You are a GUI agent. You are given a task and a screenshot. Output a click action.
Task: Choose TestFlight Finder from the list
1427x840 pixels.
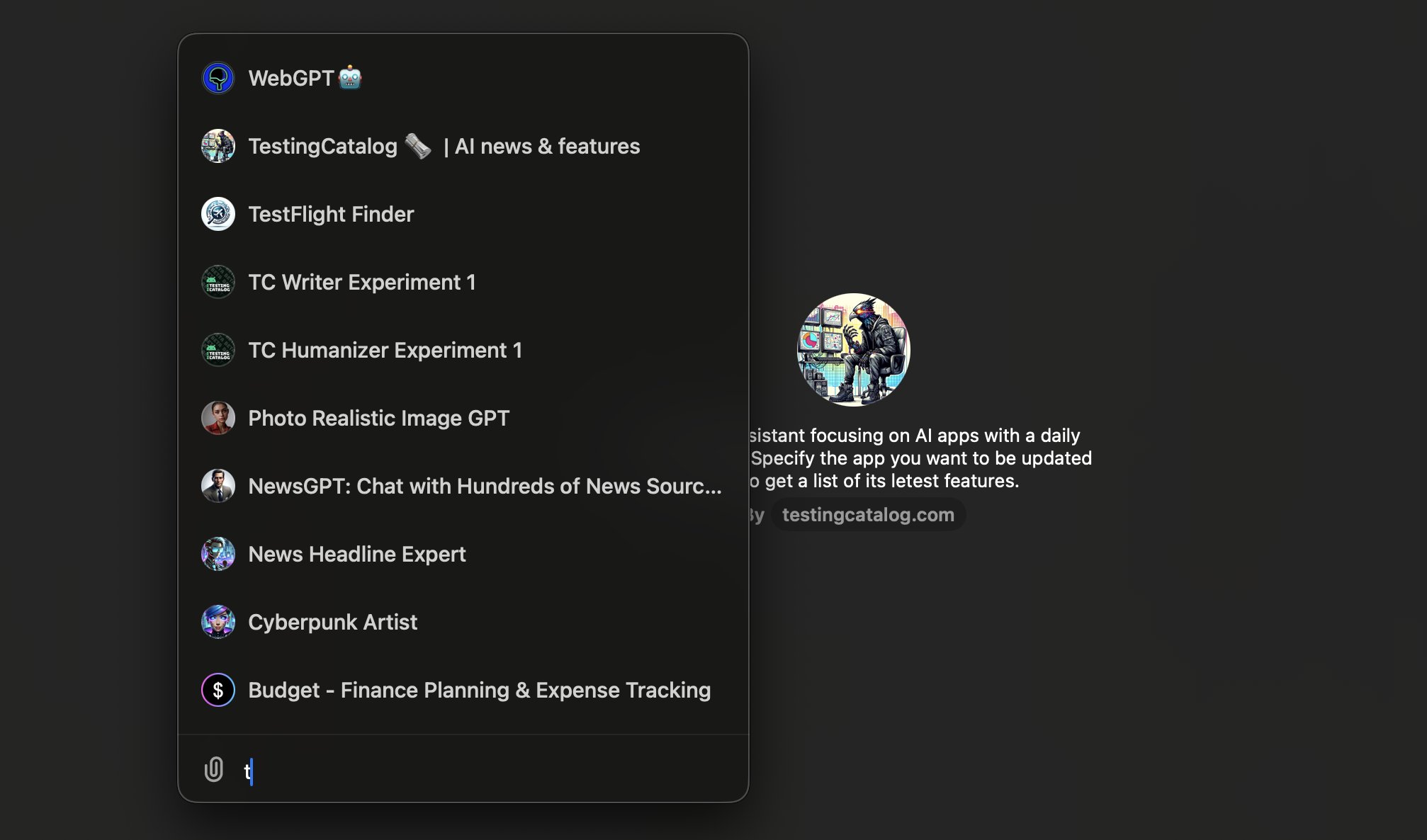tap(463, 214)
